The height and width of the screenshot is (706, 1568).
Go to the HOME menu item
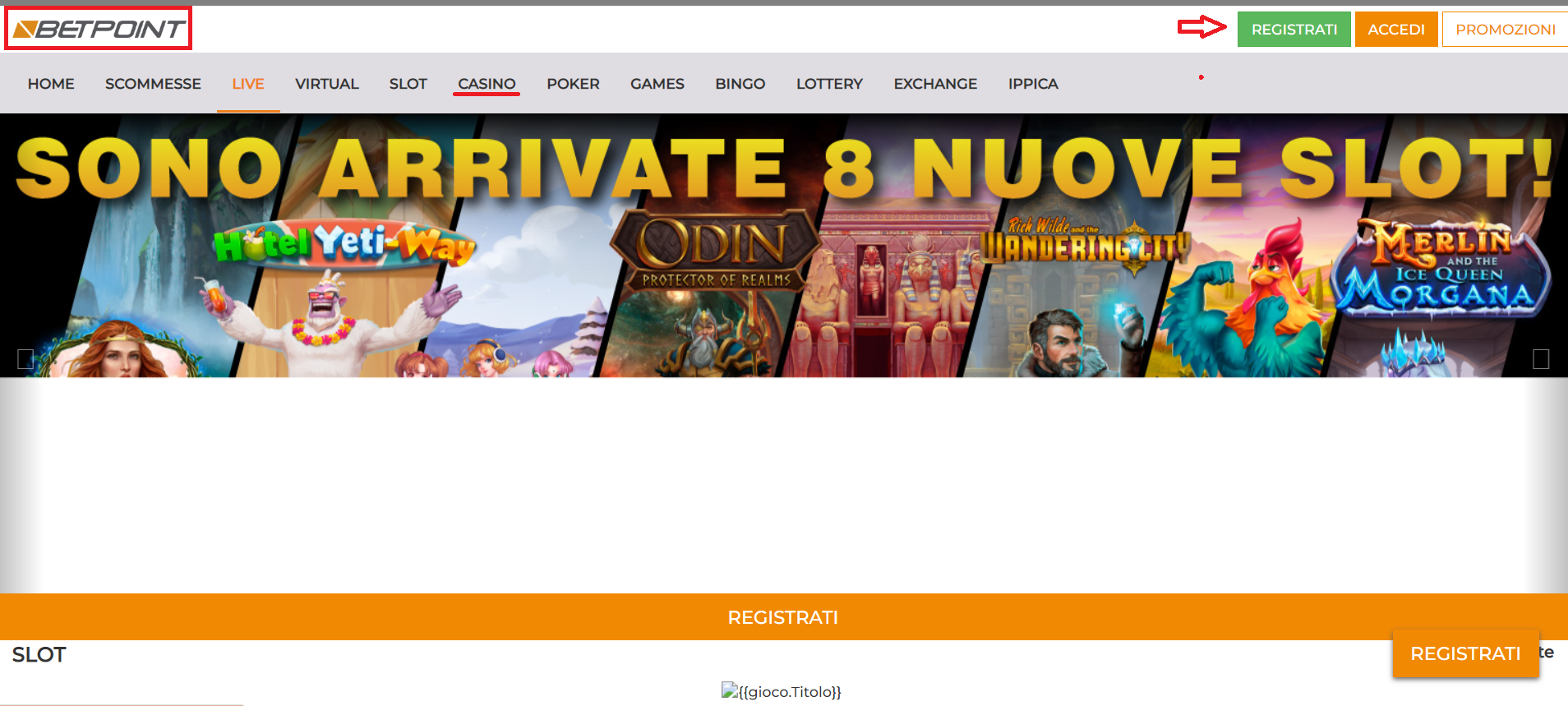click(51, 84)
